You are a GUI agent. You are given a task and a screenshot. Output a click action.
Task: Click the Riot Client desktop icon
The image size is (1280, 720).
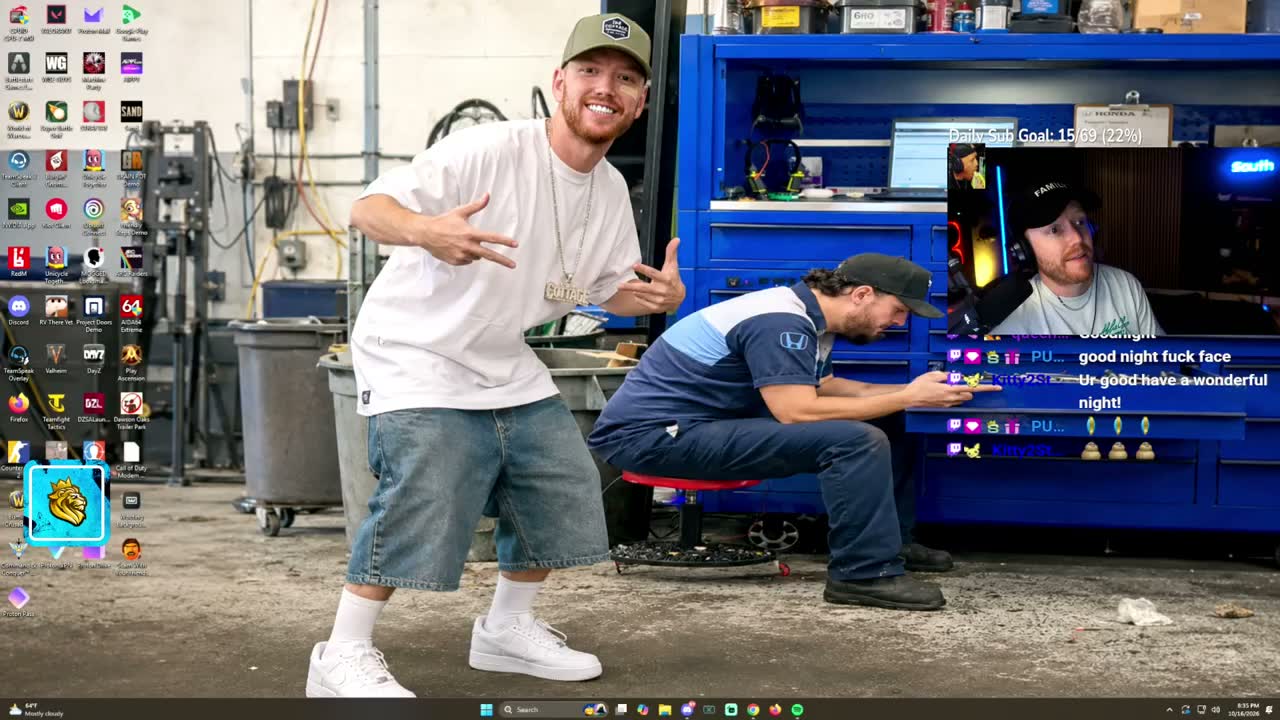[56, 213]
